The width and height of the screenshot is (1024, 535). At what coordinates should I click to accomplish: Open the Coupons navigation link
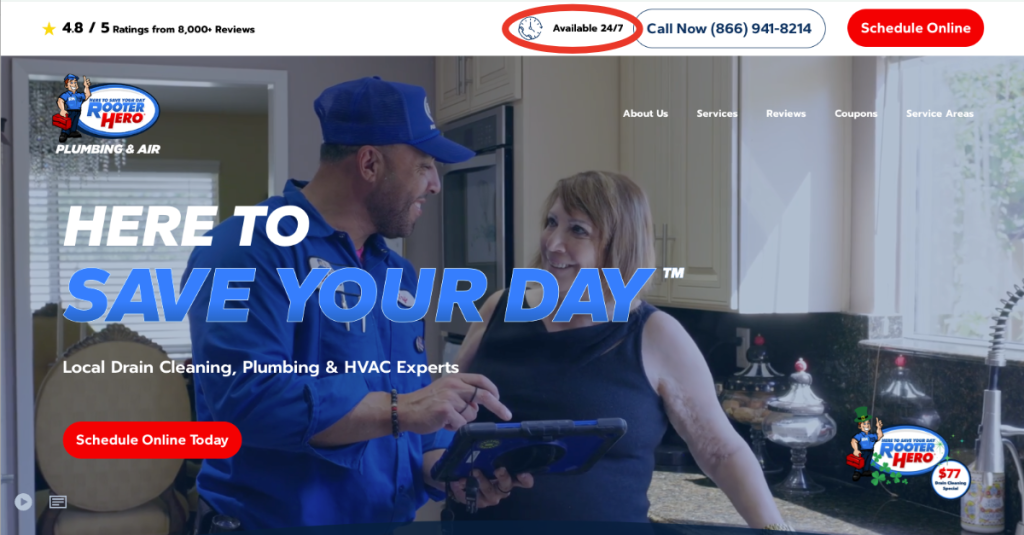856,114
